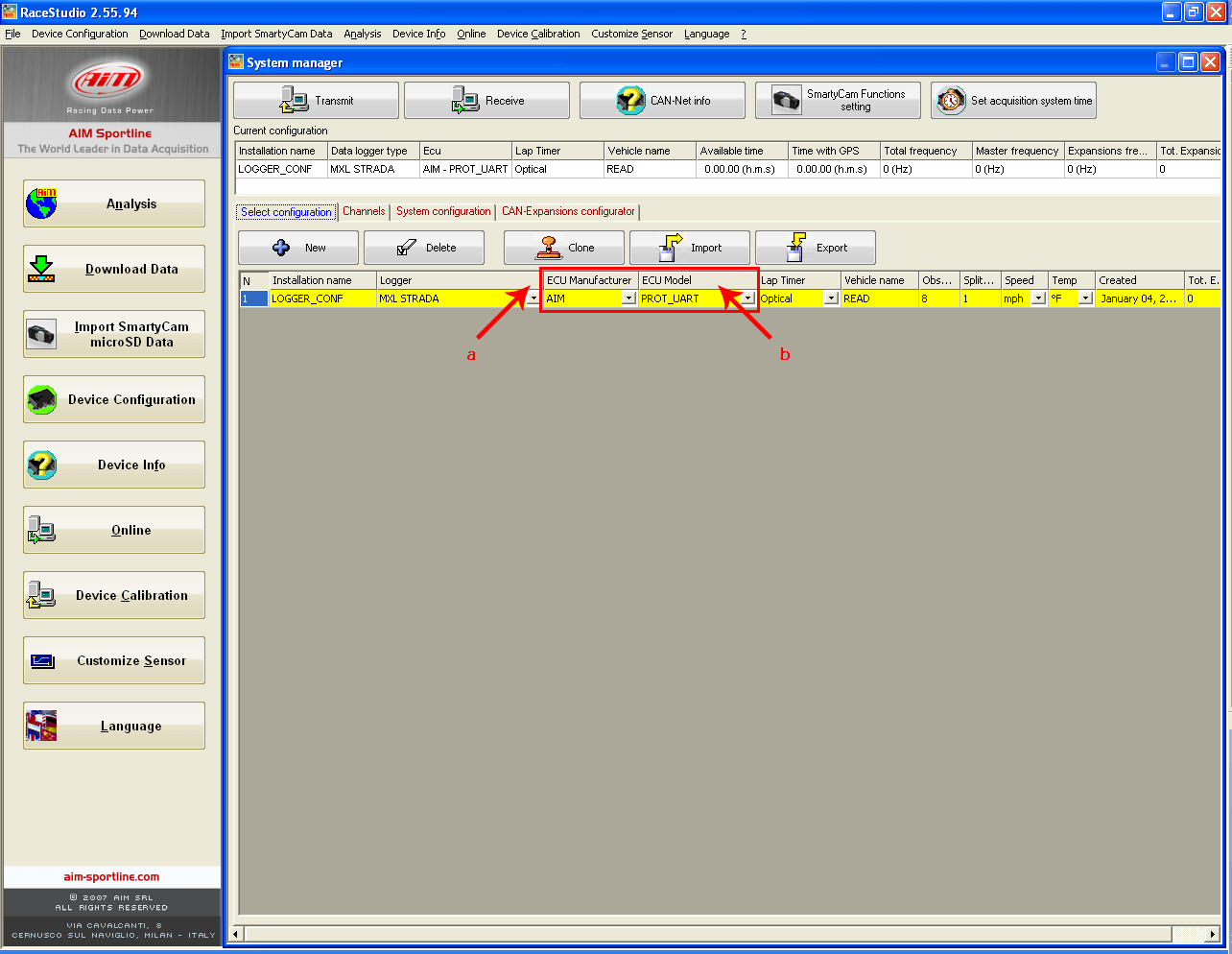Click the Import SmartyCam camera icon
Image resolution: width=1232 pixels, height=954 pixels.
tap(41, 335)
